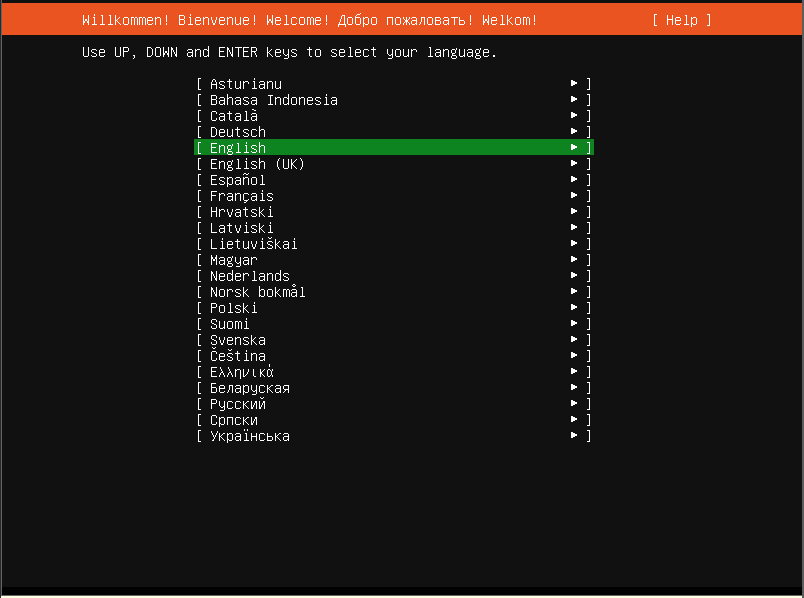Click the arrow beside English (UK)
Viewport: 804px width, 598px height.
tap(574, 164)
